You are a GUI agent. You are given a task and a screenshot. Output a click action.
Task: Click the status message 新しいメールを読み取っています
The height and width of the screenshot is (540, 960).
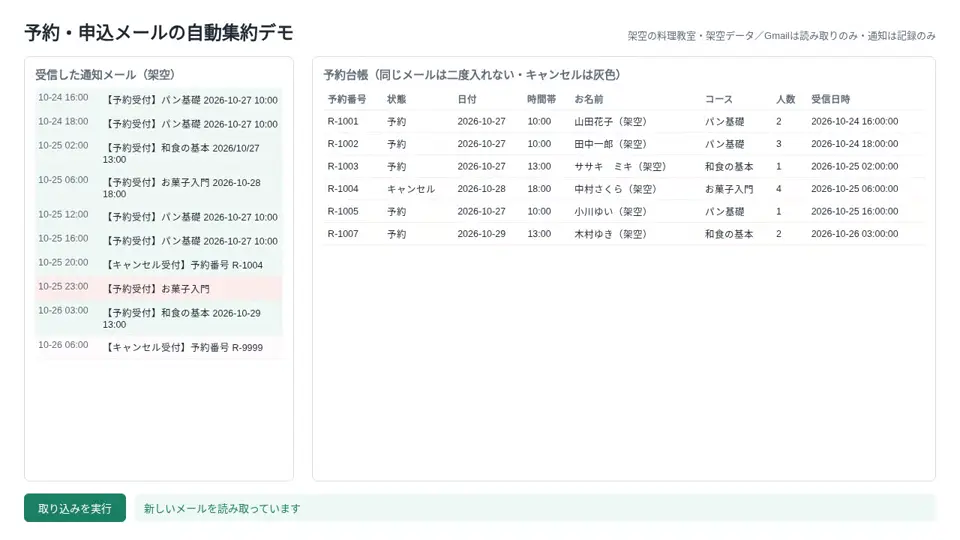(222, 508)
